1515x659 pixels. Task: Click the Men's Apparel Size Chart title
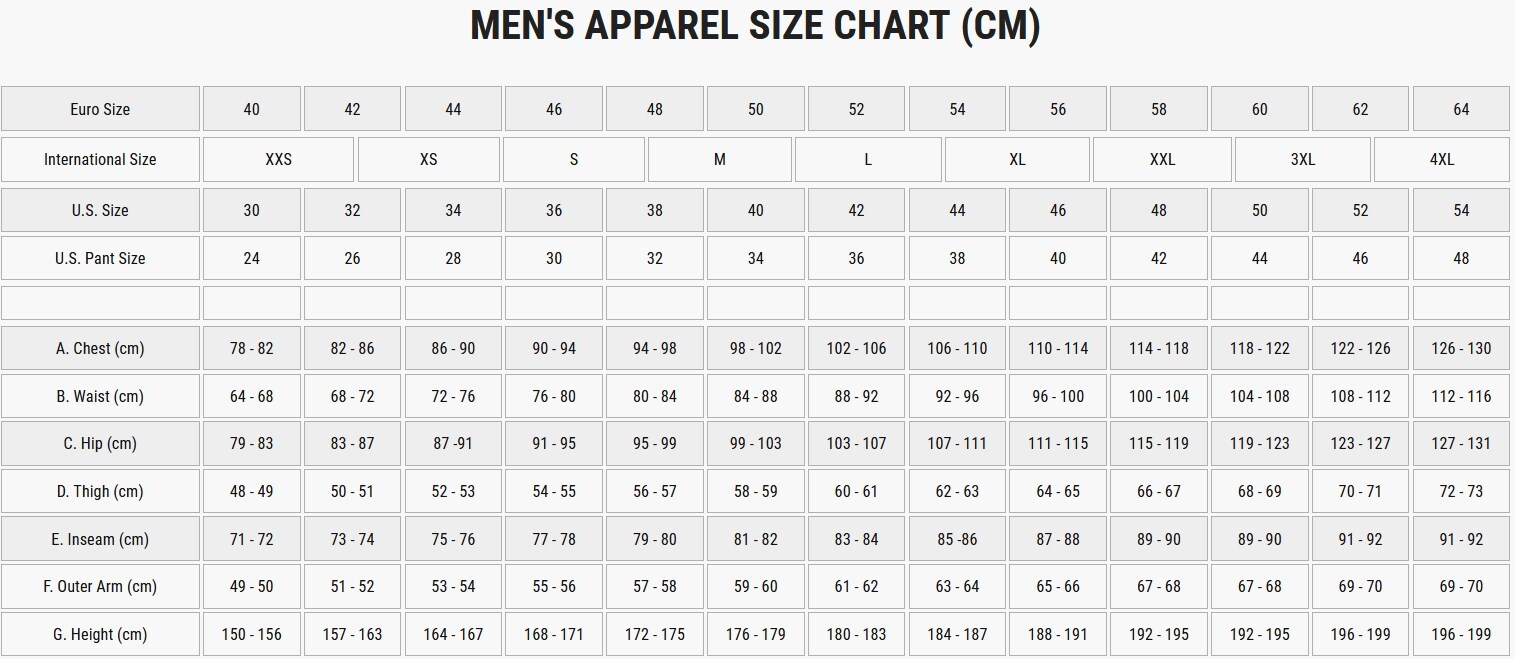[756, 25]
